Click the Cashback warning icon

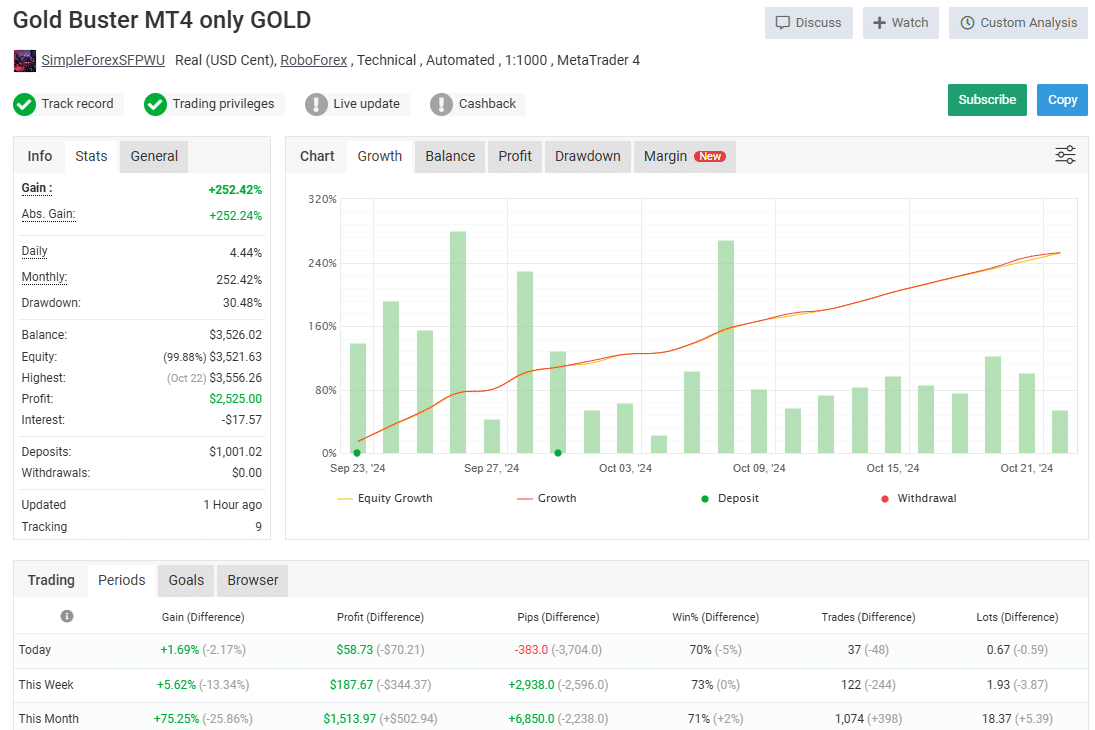[x=441, y=104]
